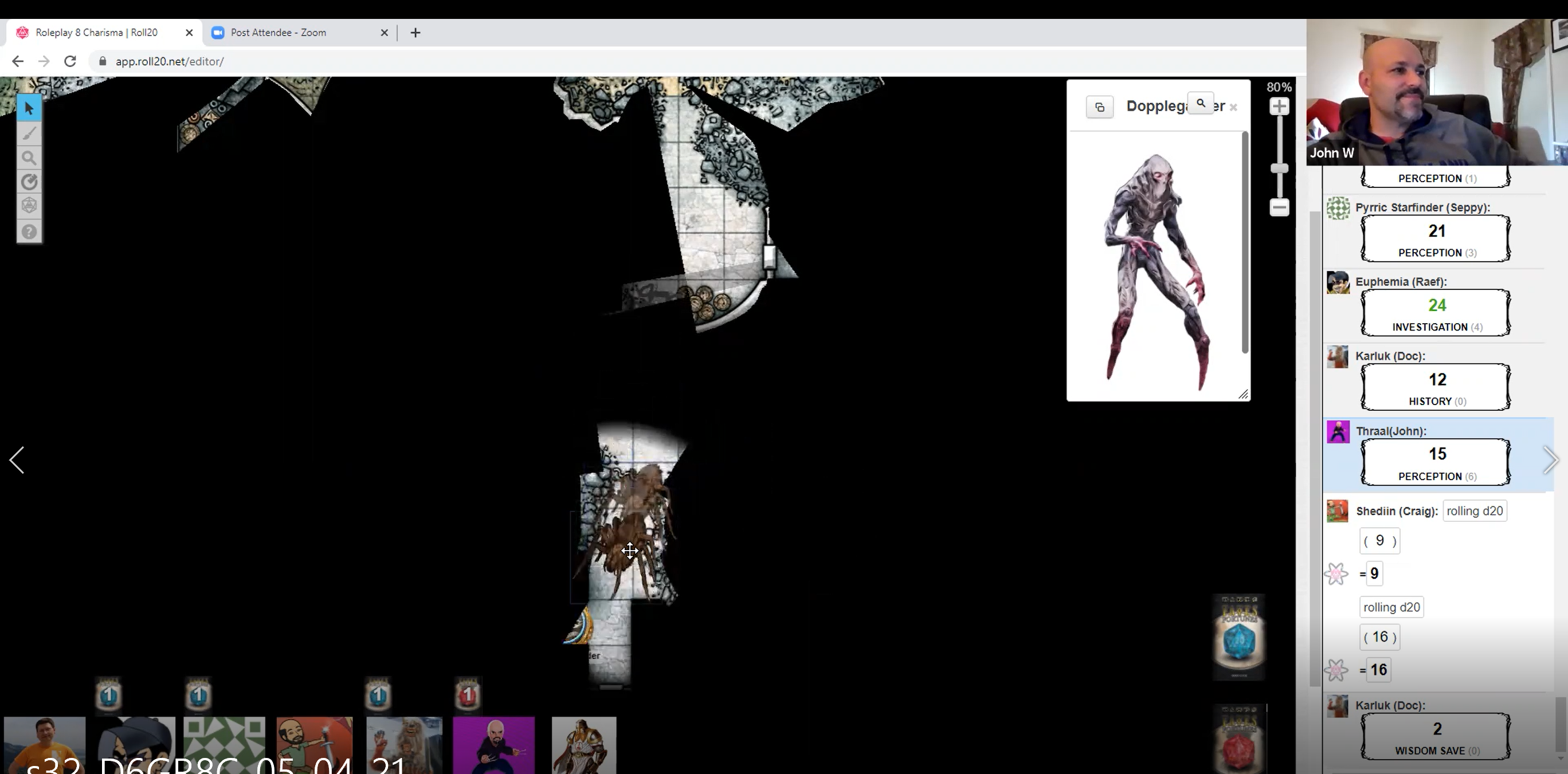Click the purple background player avatar
The image size is (1568, 774).
(x=493, y=745)
